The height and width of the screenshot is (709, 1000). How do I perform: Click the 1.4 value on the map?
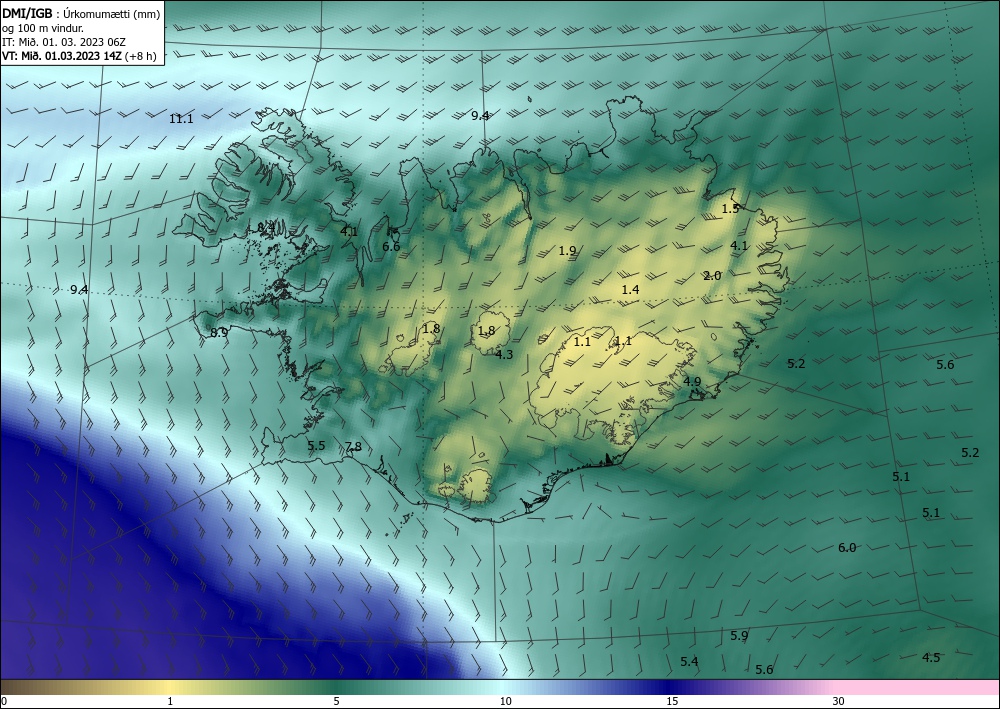[630, 289]
